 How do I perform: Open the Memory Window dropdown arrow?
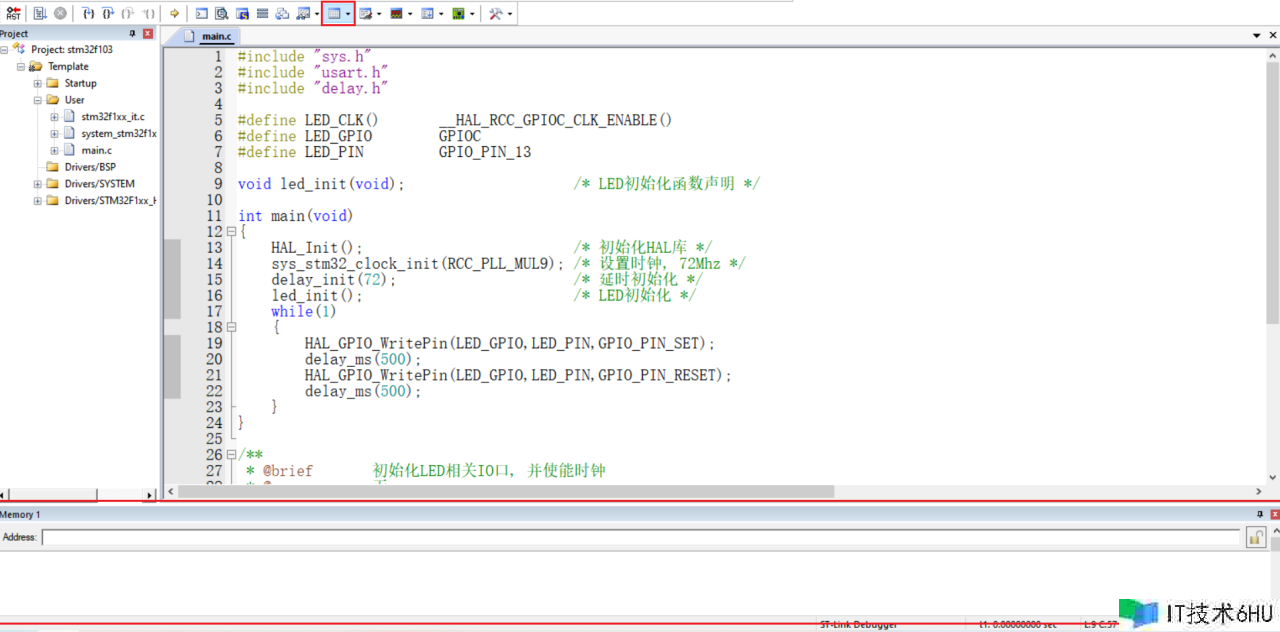click(x=348, y=14)
